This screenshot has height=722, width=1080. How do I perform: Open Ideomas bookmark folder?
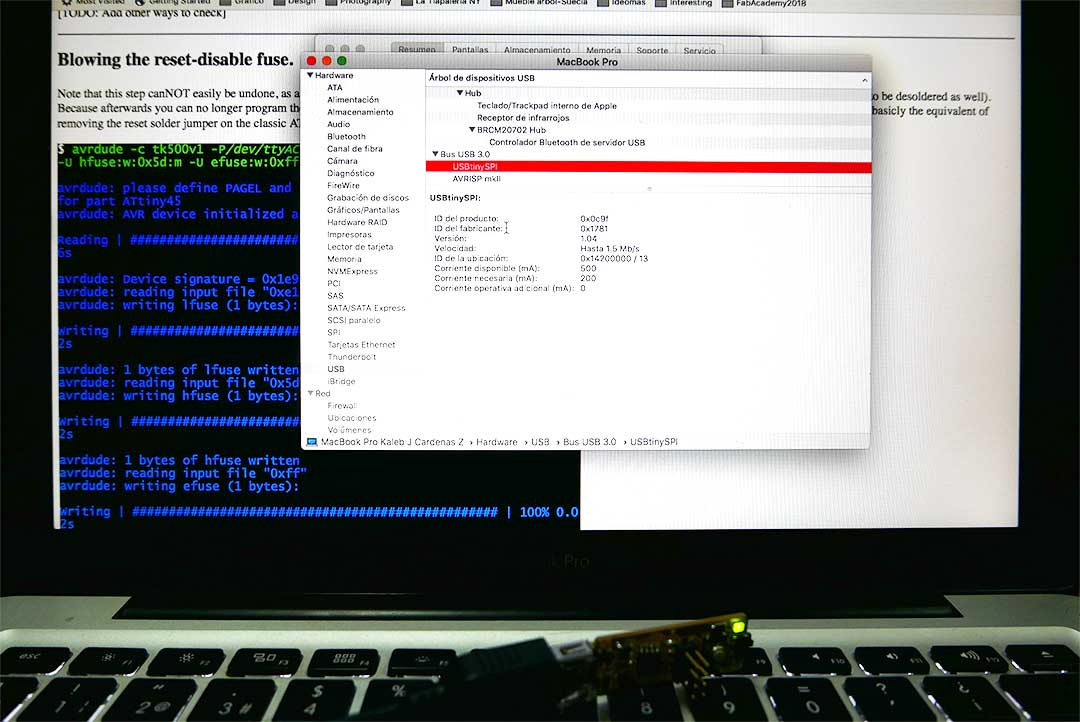[622, 3]
